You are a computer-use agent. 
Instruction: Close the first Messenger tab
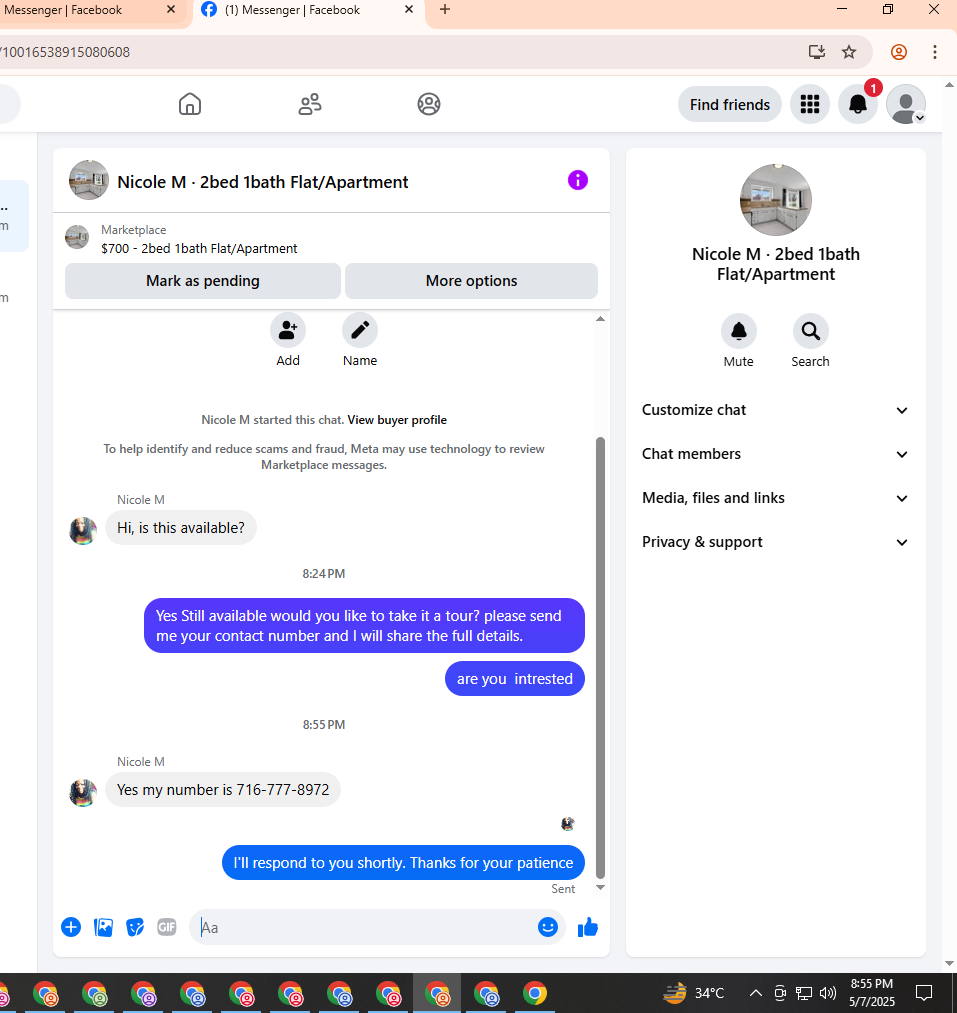(171, 10)
